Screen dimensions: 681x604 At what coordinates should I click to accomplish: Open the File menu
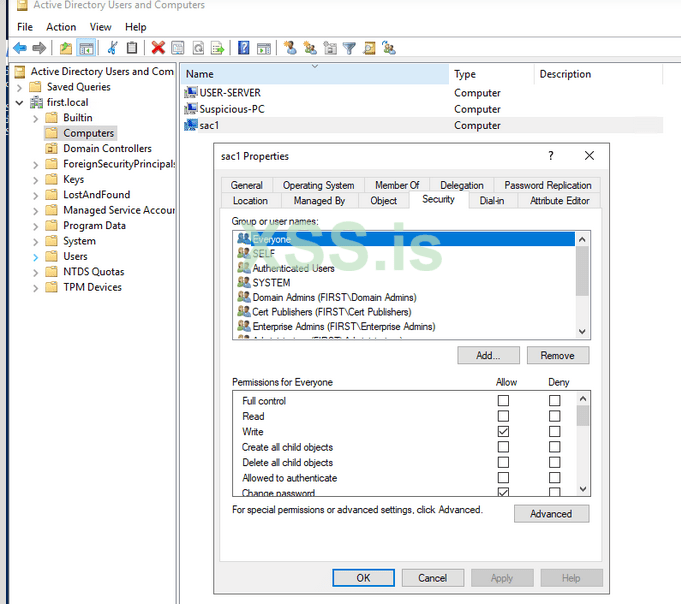[25, 27]
